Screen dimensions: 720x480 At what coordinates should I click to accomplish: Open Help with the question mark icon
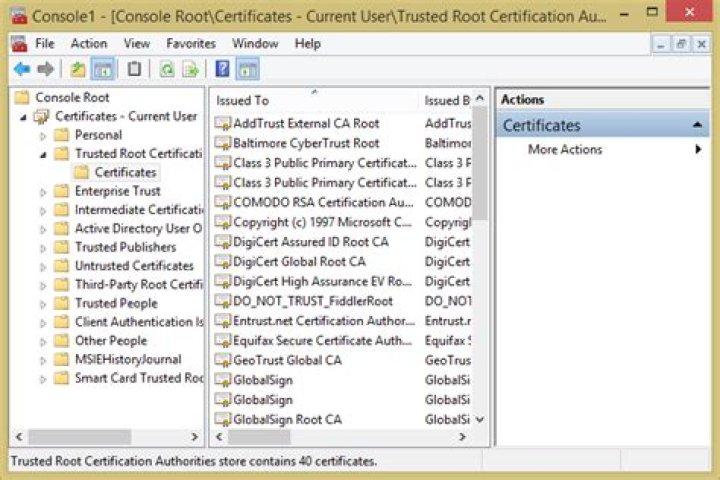point(222,69)
